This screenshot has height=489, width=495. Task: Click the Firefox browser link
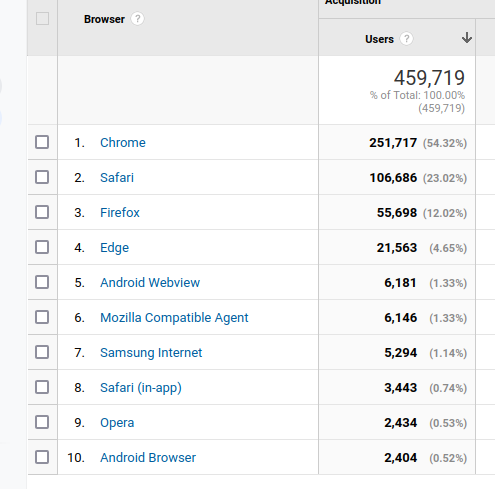(120, 213)
